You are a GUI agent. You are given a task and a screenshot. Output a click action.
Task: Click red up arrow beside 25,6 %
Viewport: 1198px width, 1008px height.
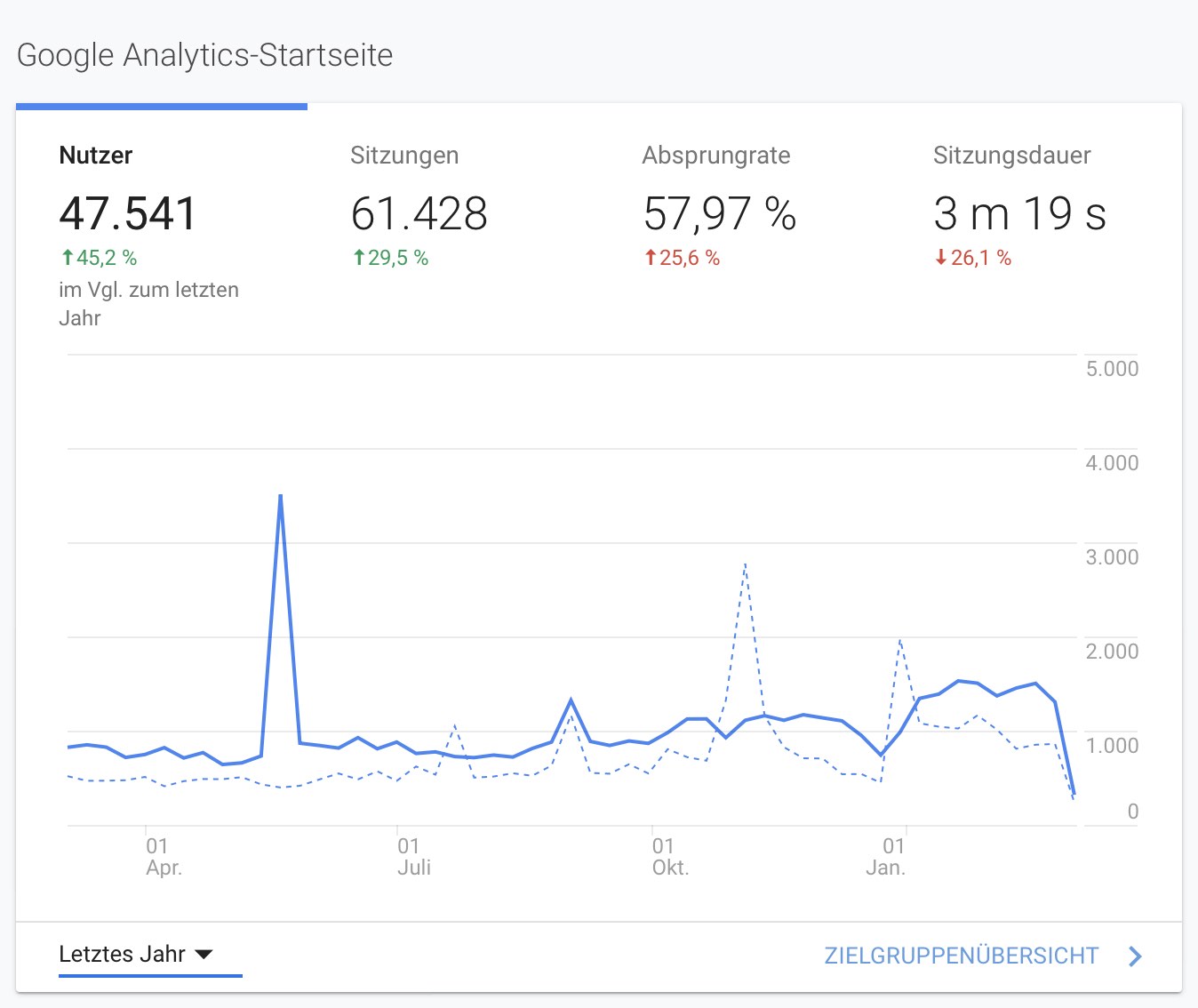(x=651, y=258)
